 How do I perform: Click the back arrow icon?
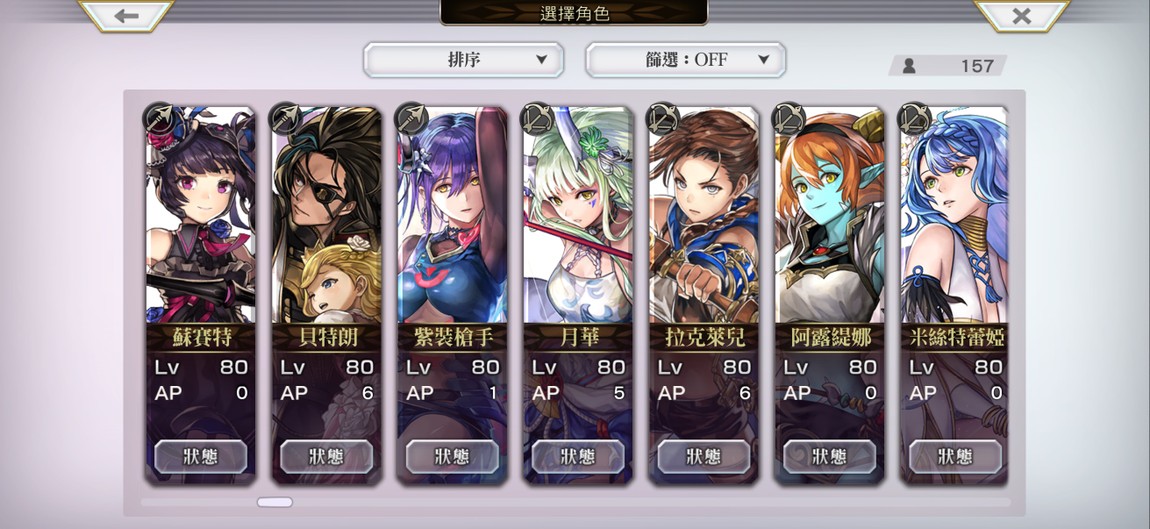(x=125, y=15)
